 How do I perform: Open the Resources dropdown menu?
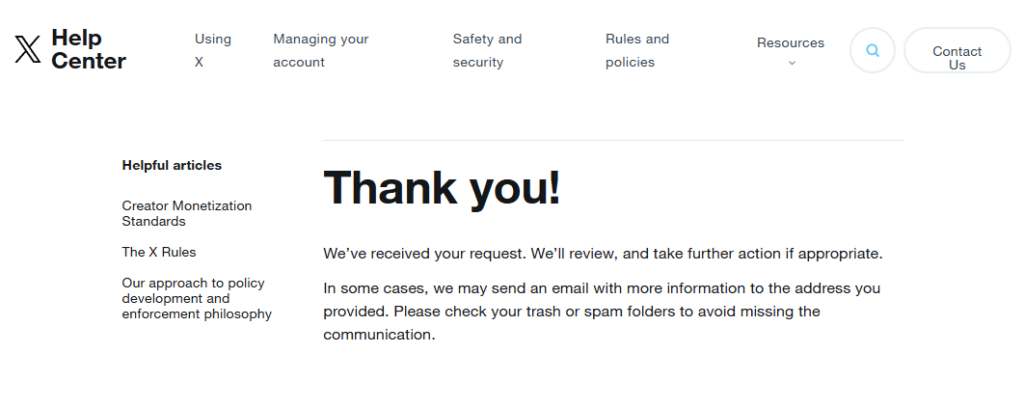click(790, 43)
